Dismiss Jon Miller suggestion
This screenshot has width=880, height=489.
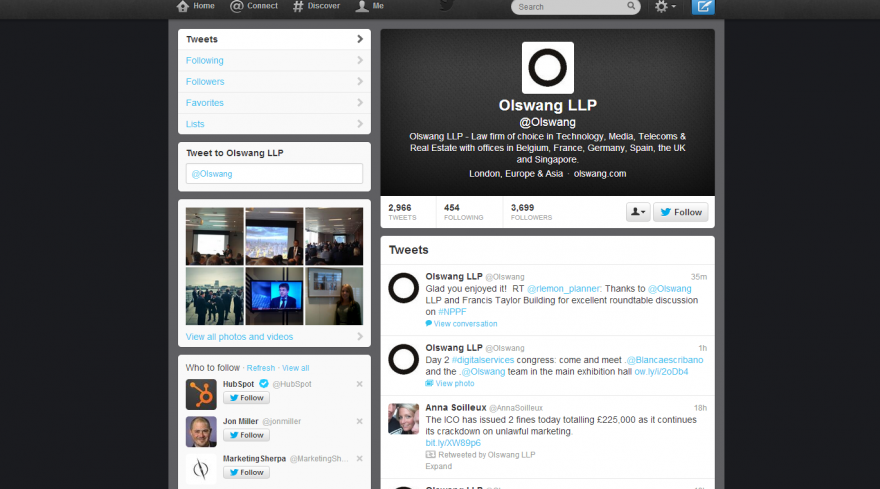click(359, 421)
